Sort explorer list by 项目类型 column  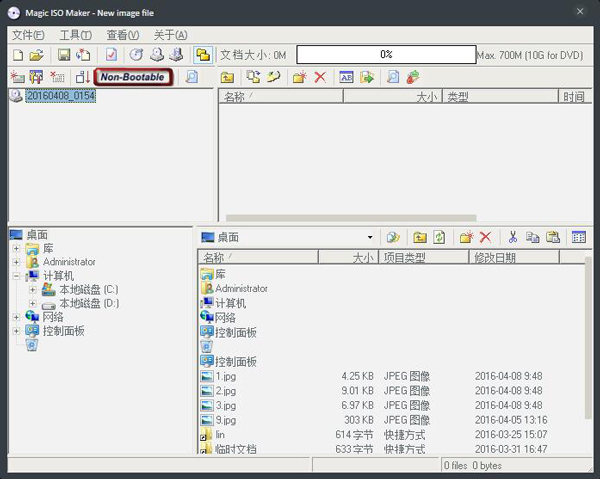[x=424, y=258]
